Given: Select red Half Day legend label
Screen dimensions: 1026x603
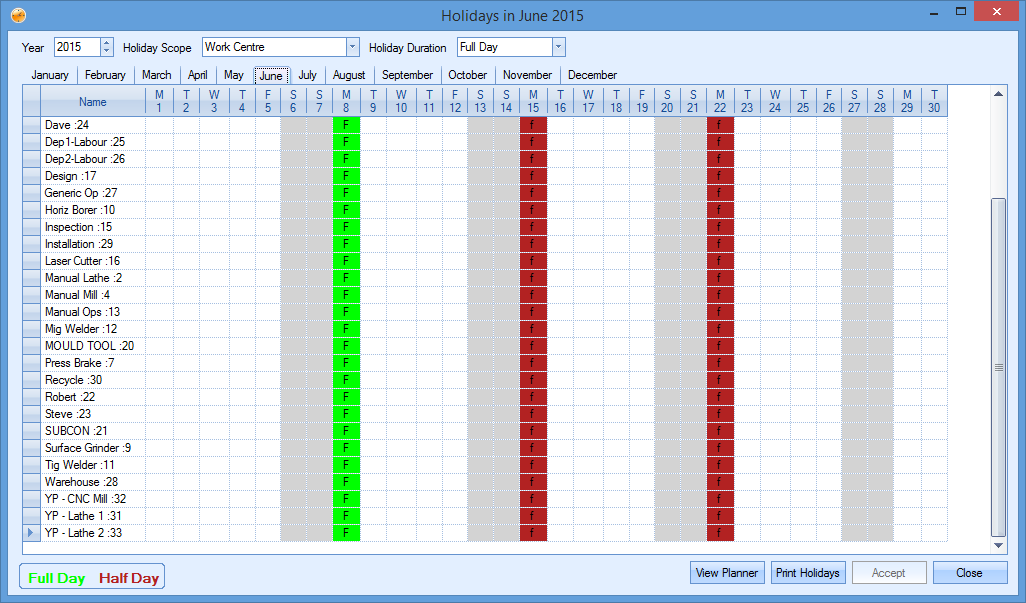Looking at the screenshot, I should click(129, 578).
